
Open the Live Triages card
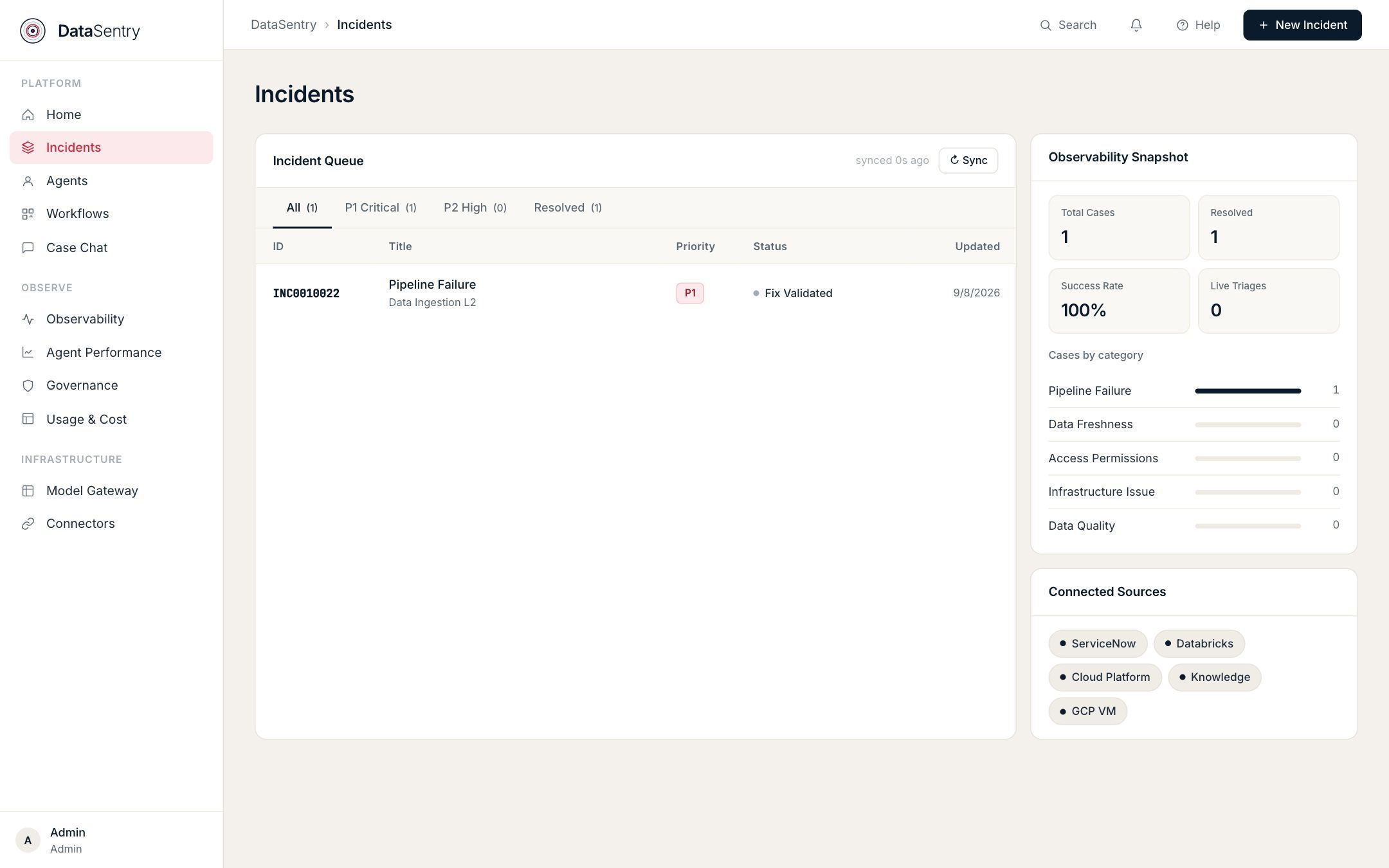click(1269, 301)
